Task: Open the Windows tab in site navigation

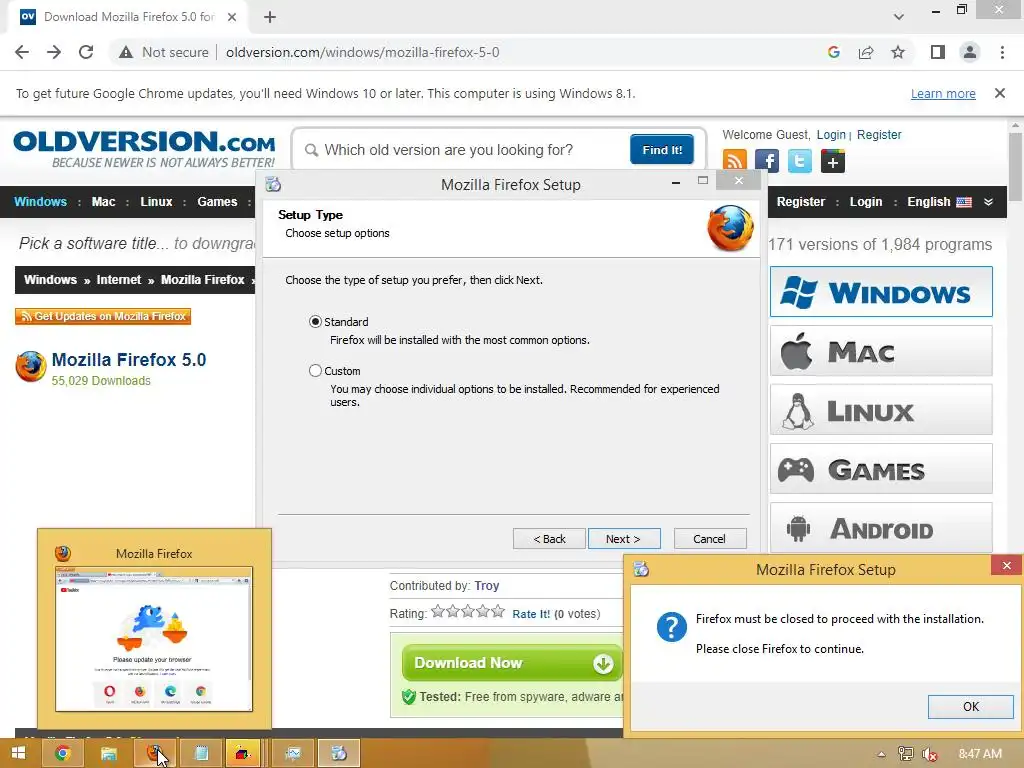Action: (40, 202)
